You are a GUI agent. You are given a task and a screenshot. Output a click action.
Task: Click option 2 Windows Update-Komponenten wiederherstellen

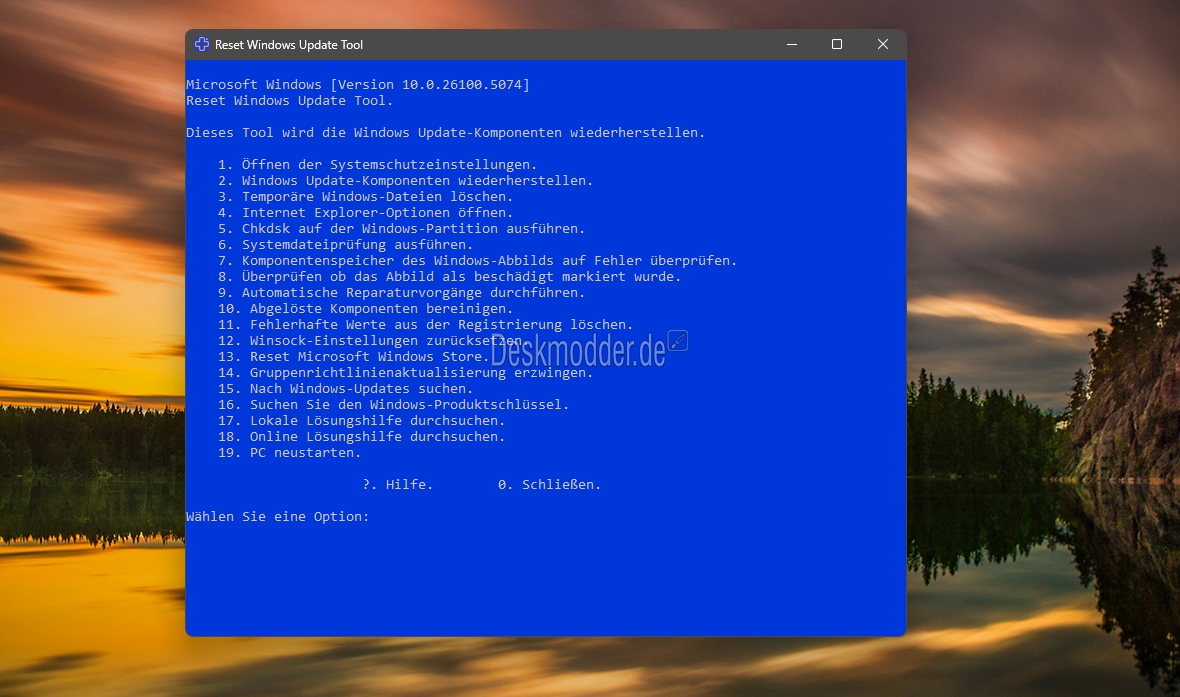click(406, 181)
